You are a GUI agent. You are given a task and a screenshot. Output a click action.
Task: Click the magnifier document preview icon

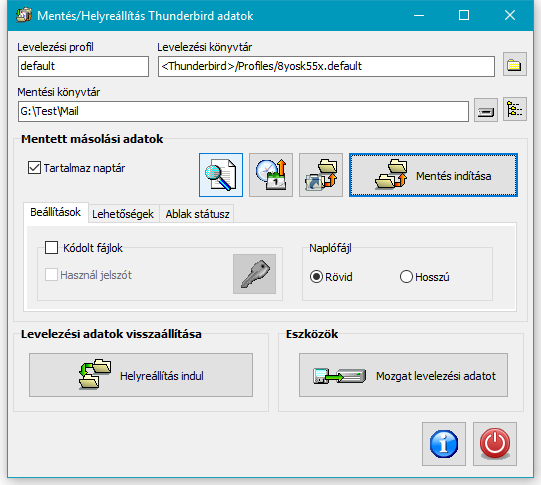point(221,175)
